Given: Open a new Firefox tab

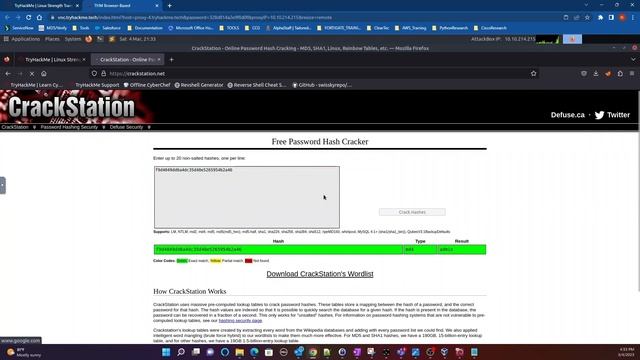Looking at the screenshot, I should click(x=171, y=60).
